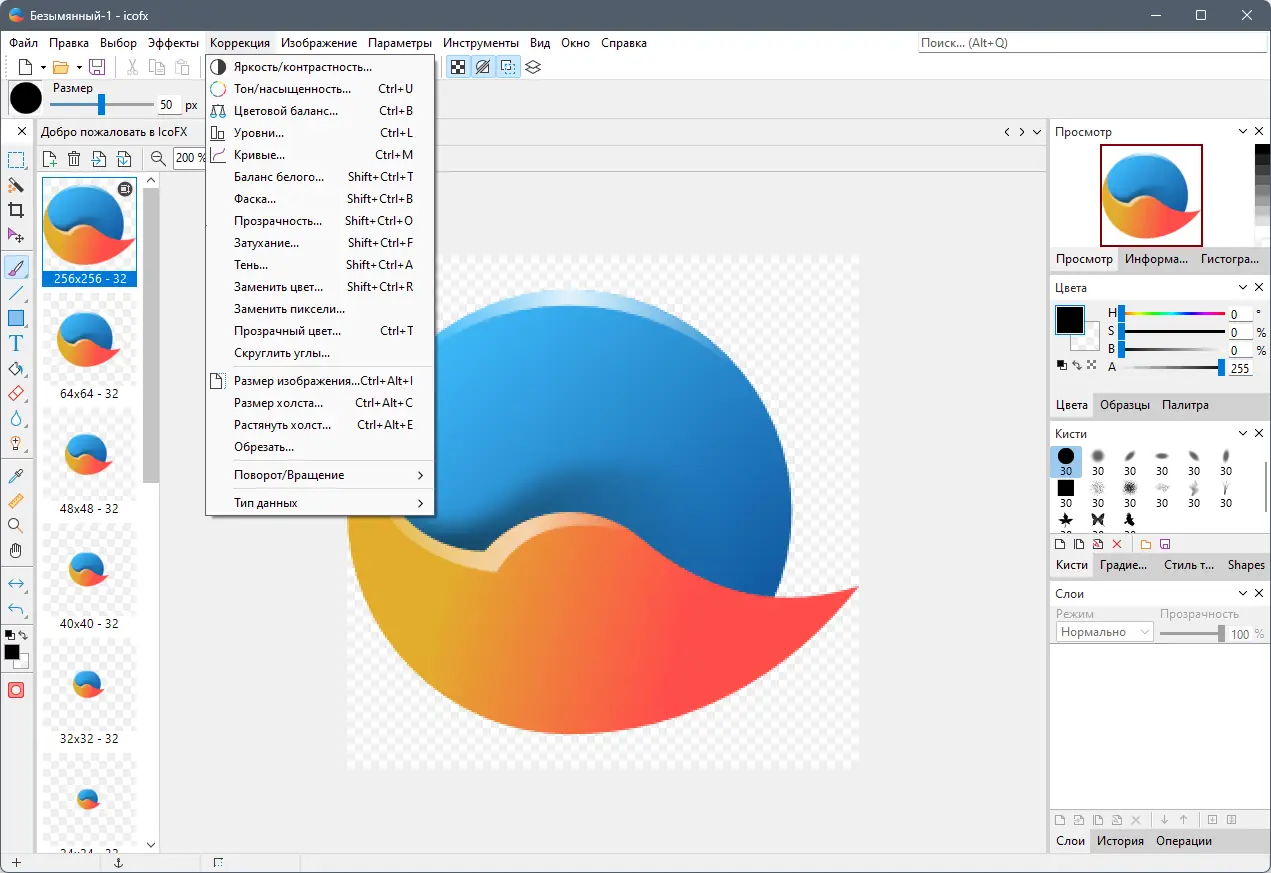The width and height of the screenshot is (1271, 873).
Task: Select the Eyedropper color picker tool
Action: (16, 475)
